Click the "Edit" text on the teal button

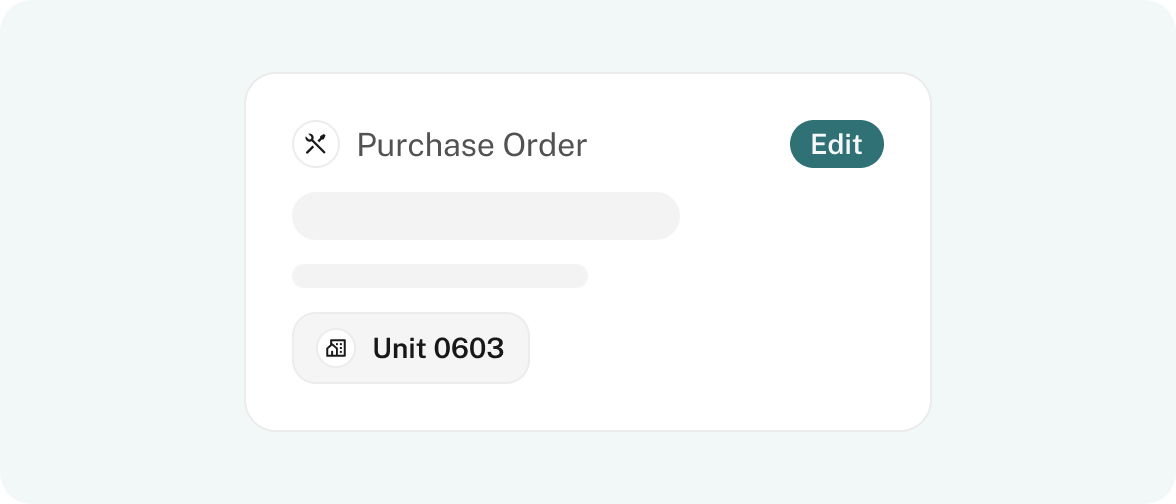836,144
